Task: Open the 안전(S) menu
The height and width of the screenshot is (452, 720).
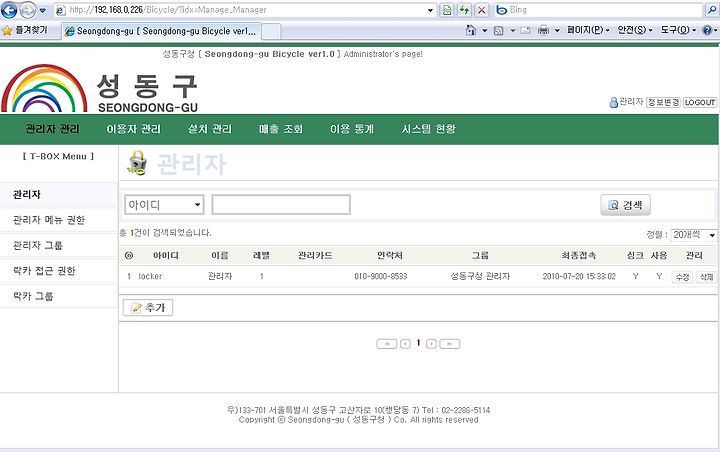Action: click(x=635, y=30)
